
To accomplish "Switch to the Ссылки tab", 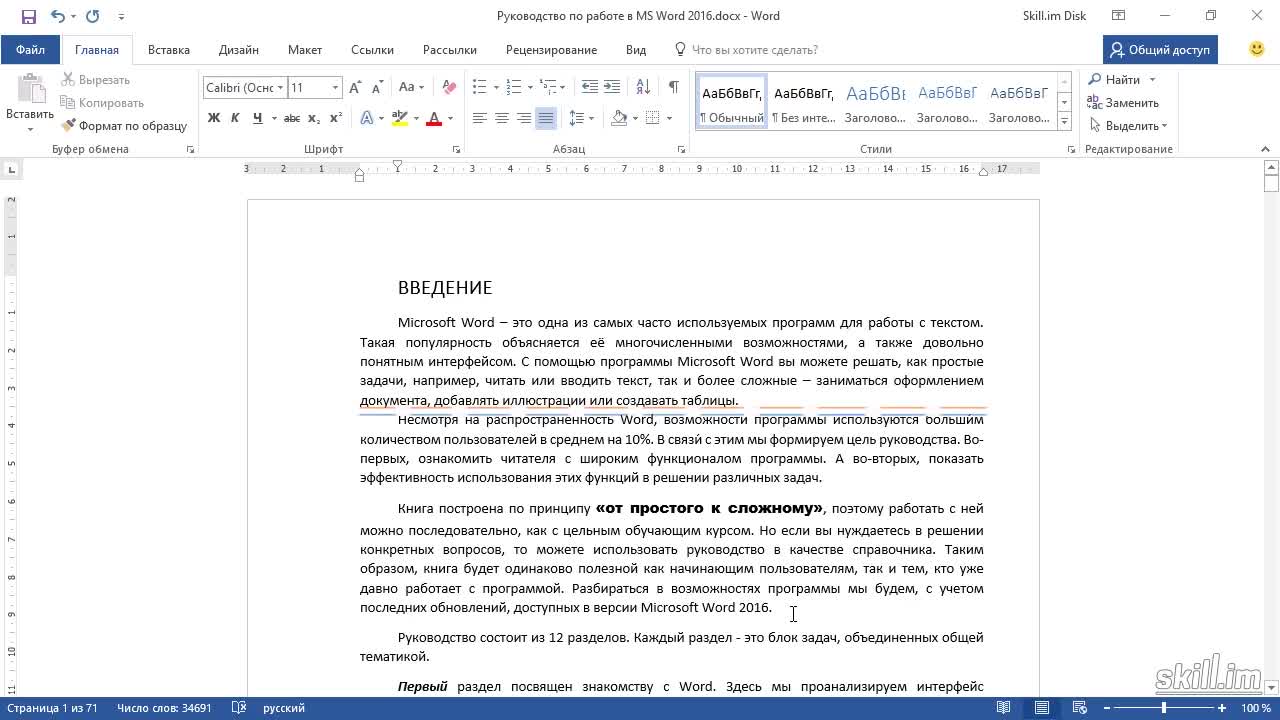I will [x=372, y=49].
